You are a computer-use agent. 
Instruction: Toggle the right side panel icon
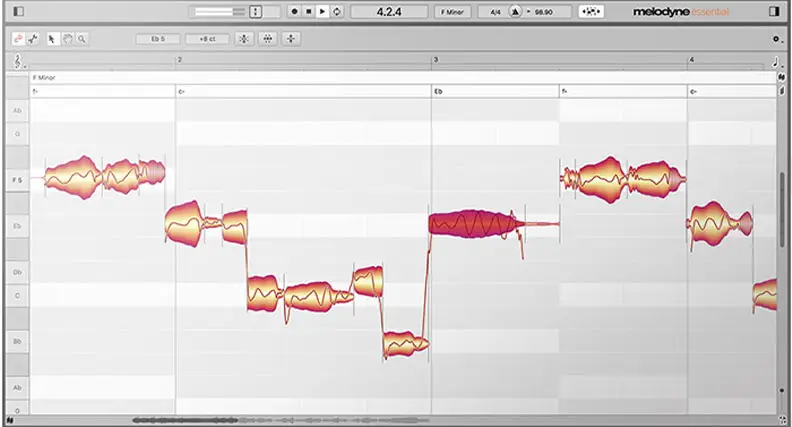(774, 11)
